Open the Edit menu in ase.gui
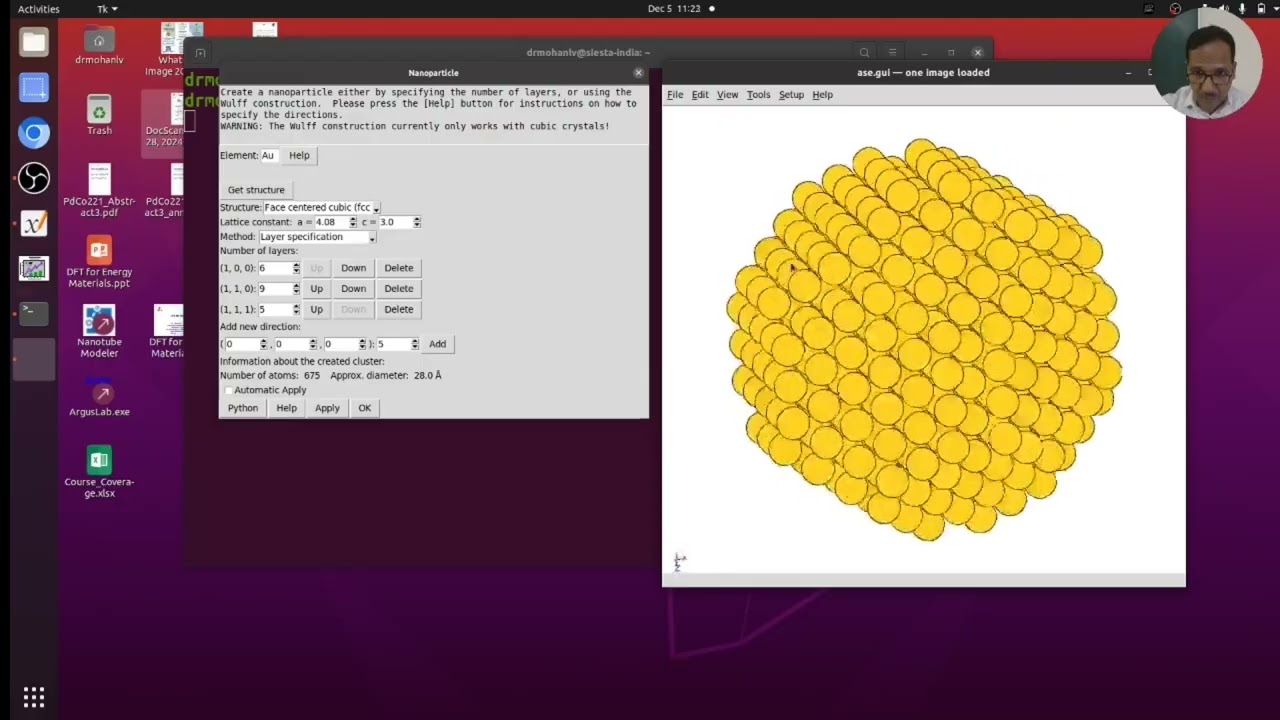This screenshot has width=1280, height=720. (x=700, y=95)
